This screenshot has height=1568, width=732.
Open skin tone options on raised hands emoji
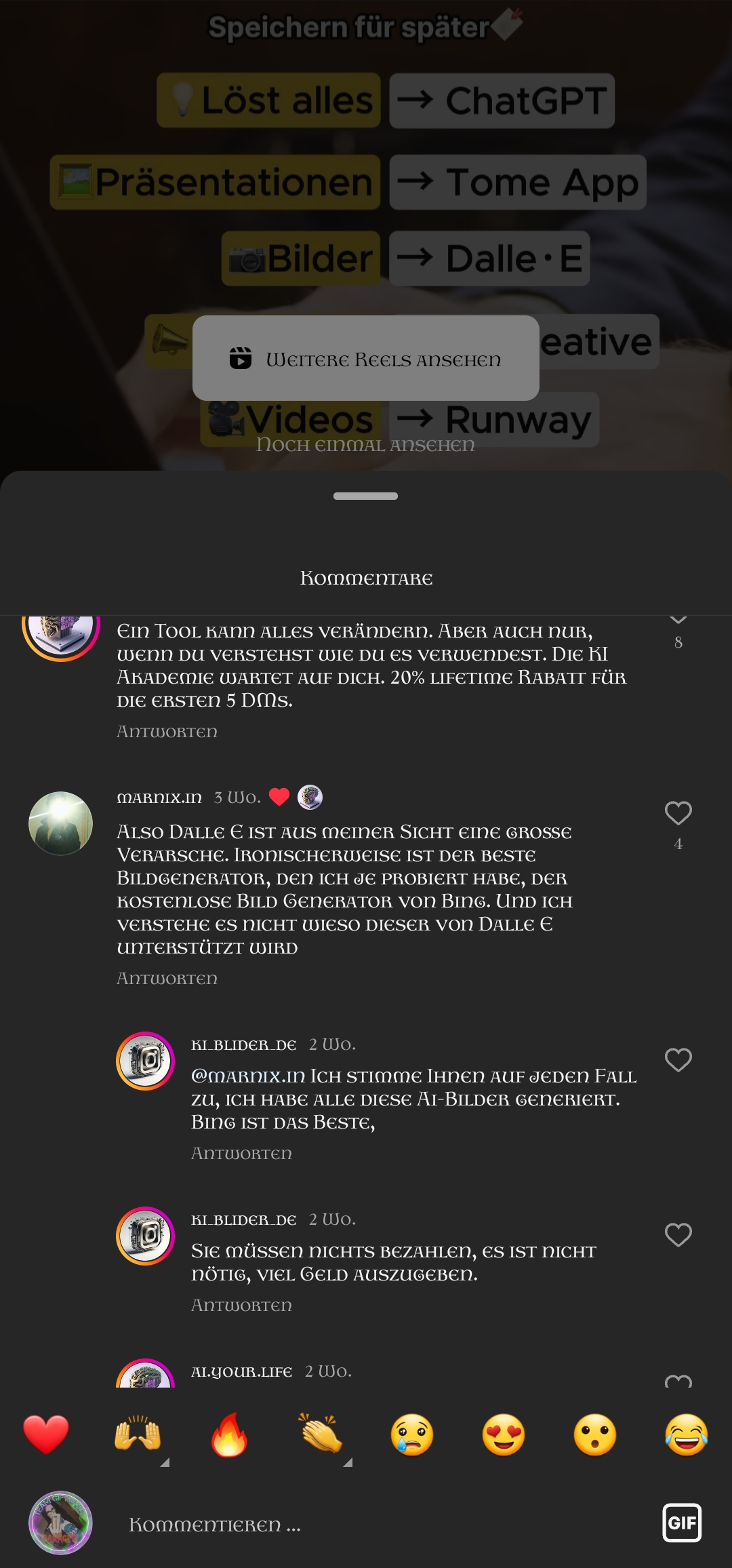[x=165, y=1463]
